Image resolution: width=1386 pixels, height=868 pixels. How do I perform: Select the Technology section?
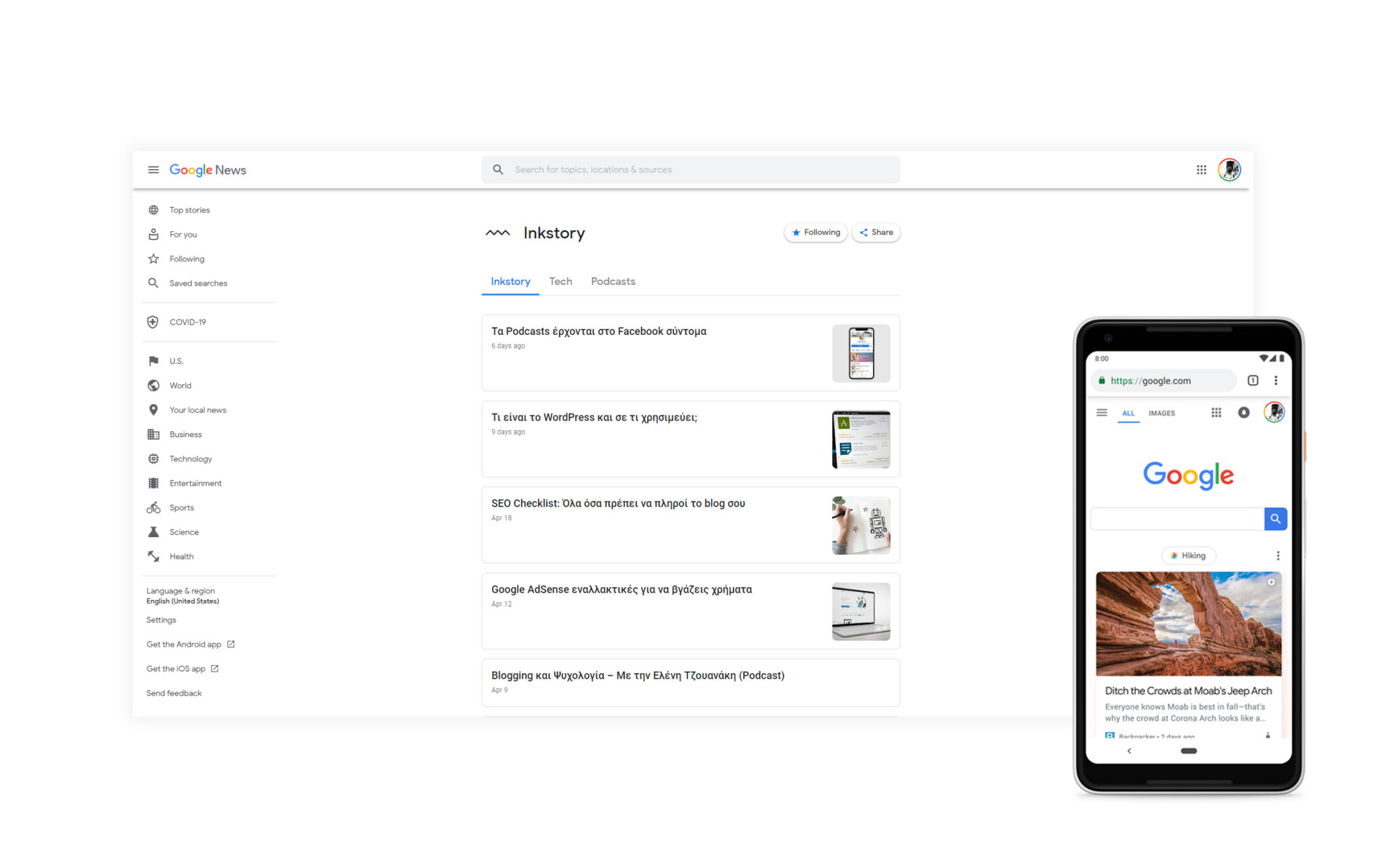pos(190,459)
